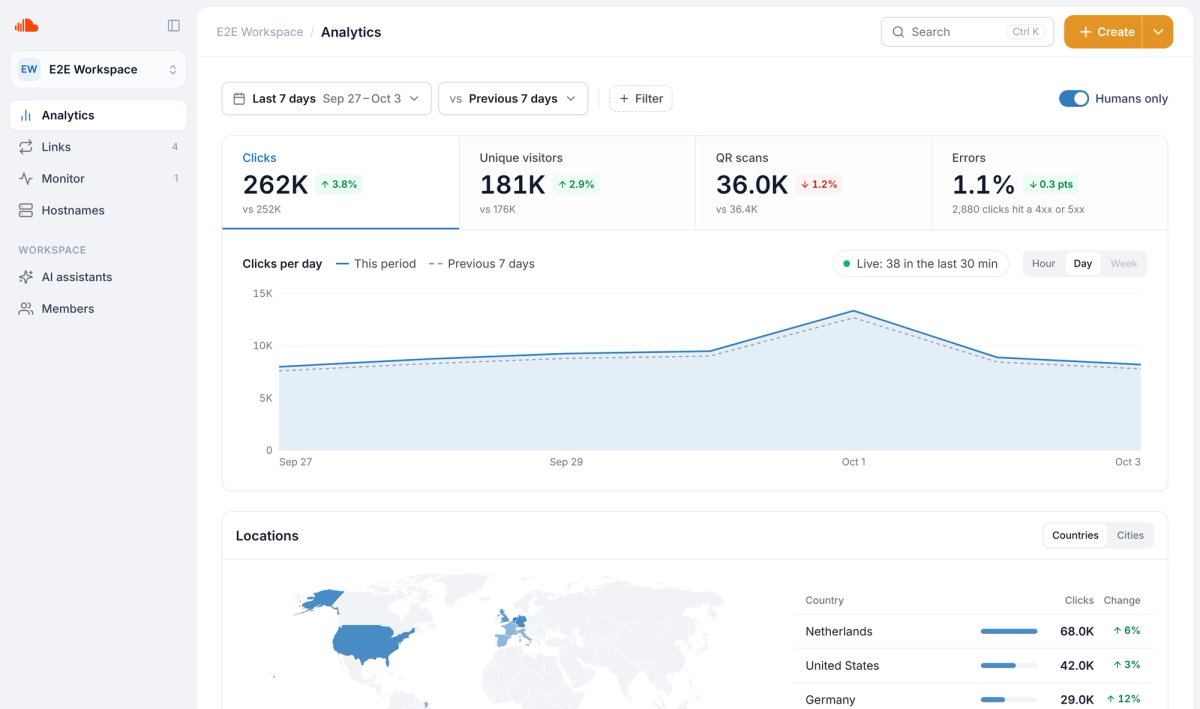This screenshot has width=1200, height=709.
Task: Select the QR scans metric card
Action: click(x=813, y=183)
